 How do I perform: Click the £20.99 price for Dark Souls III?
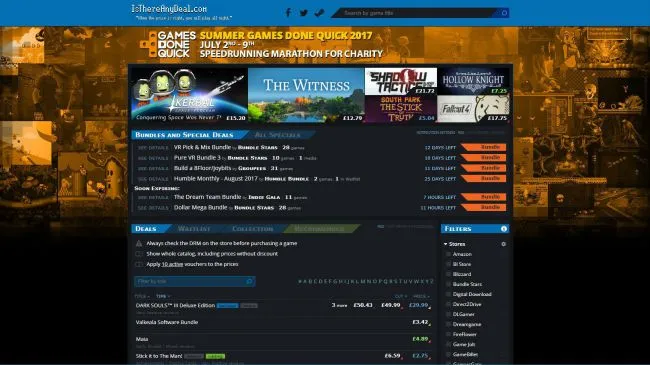click(x=418, y=305)
